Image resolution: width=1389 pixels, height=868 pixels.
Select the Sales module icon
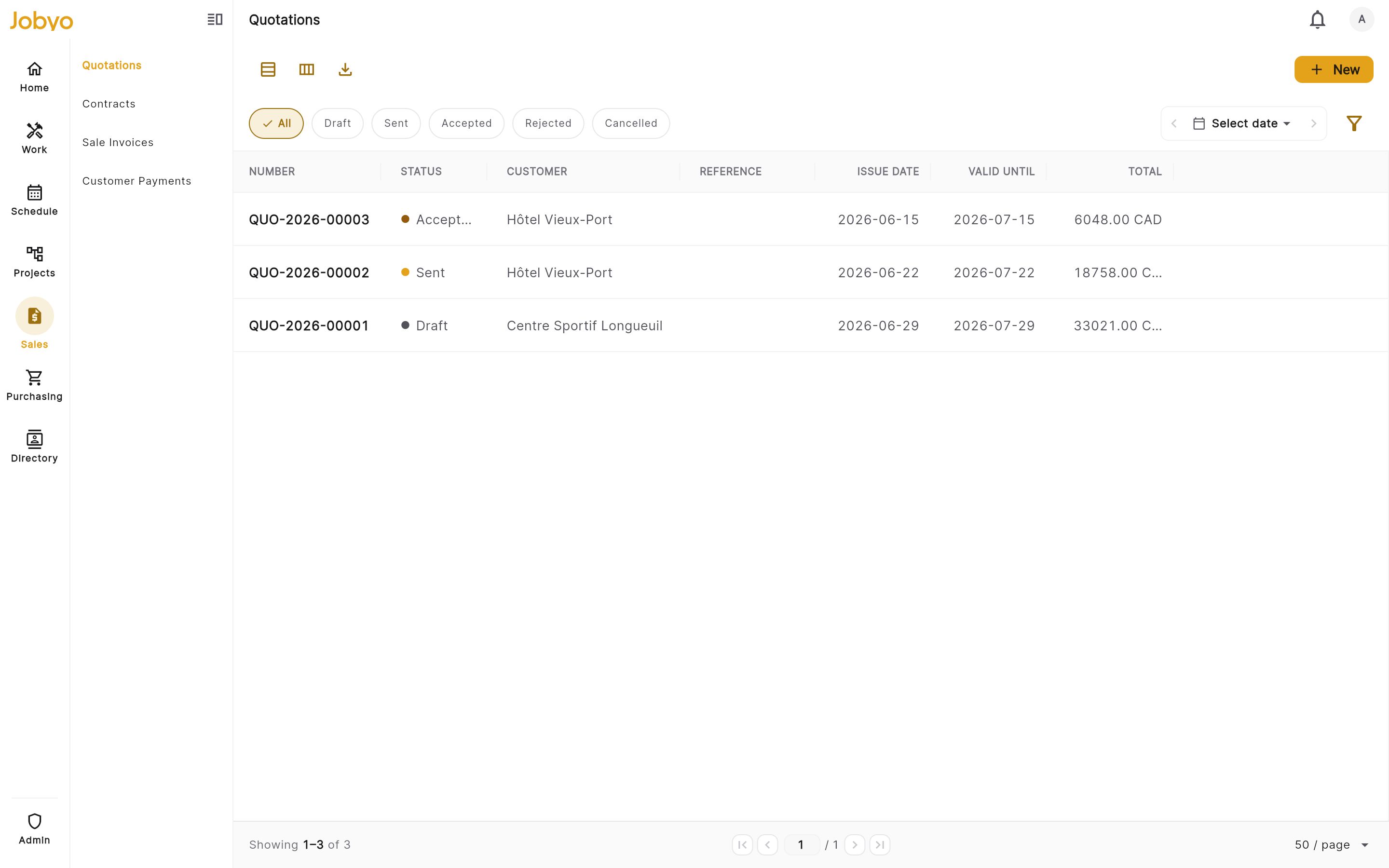point(34,316)
